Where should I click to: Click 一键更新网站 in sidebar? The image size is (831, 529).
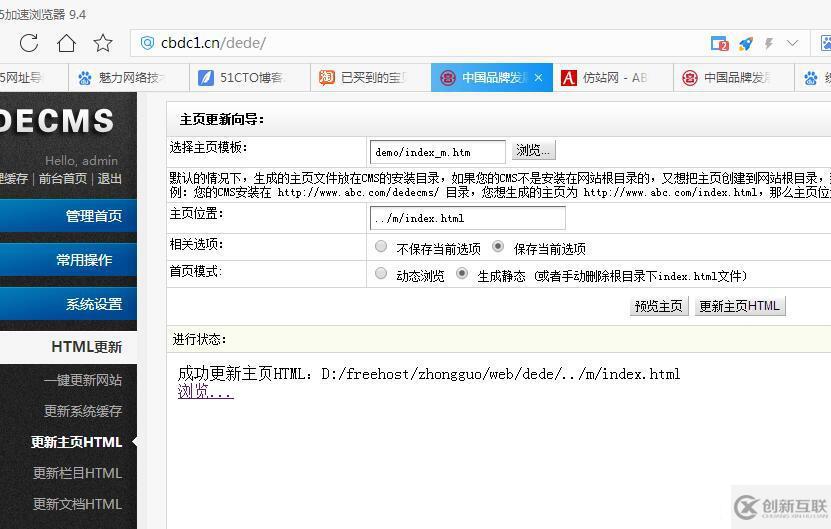click(83, 380)
